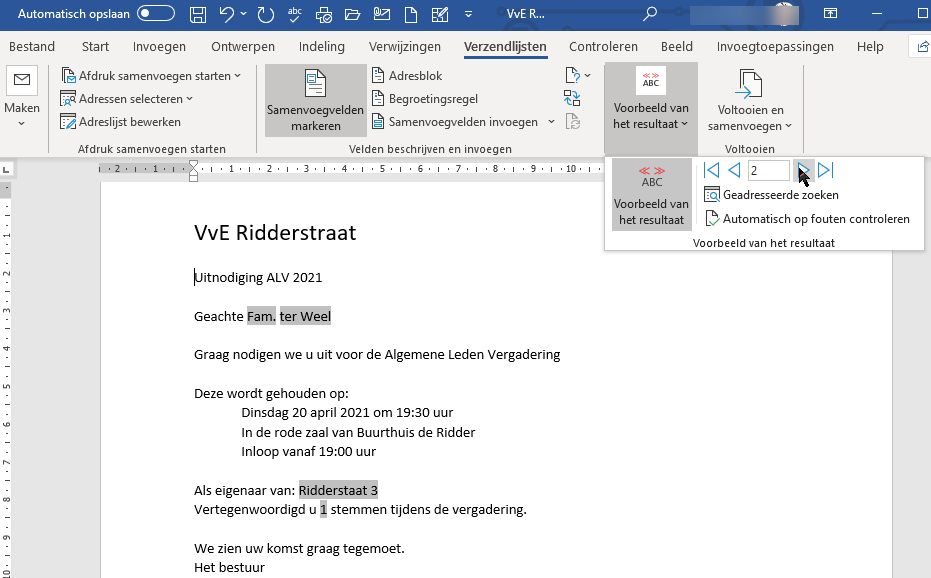Screen dimensions: 931x578
Task: Click Automatisch op fouten controleren
Action: pyautogui.click(x=807, y=219)
